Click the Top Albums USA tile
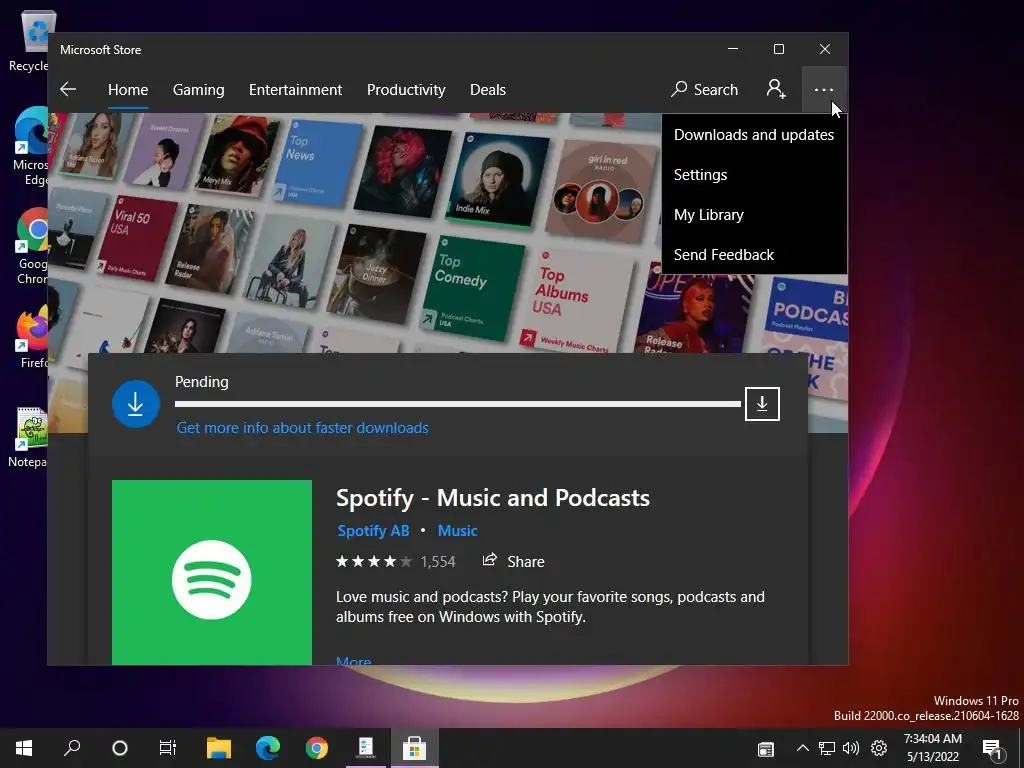The height and width of the screenshot is (768, 1024). tap(575, 302)
